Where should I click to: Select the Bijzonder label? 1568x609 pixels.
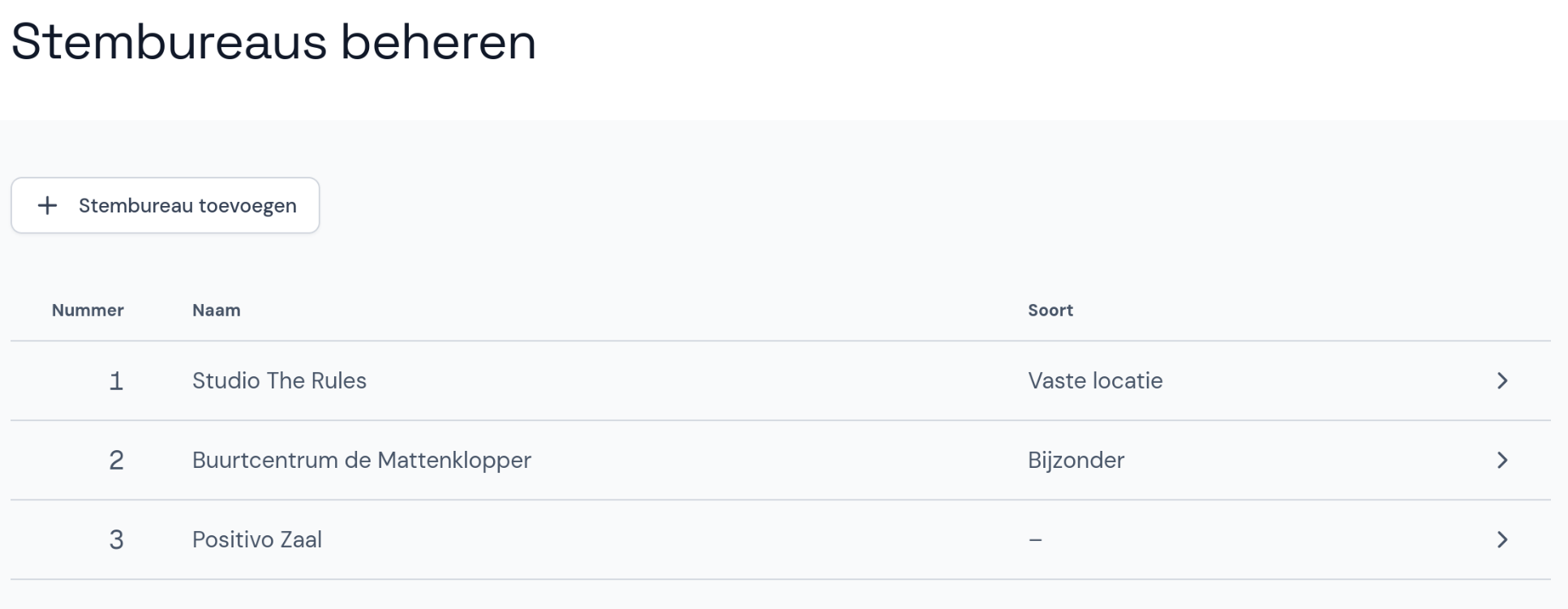click(1076, 460)
